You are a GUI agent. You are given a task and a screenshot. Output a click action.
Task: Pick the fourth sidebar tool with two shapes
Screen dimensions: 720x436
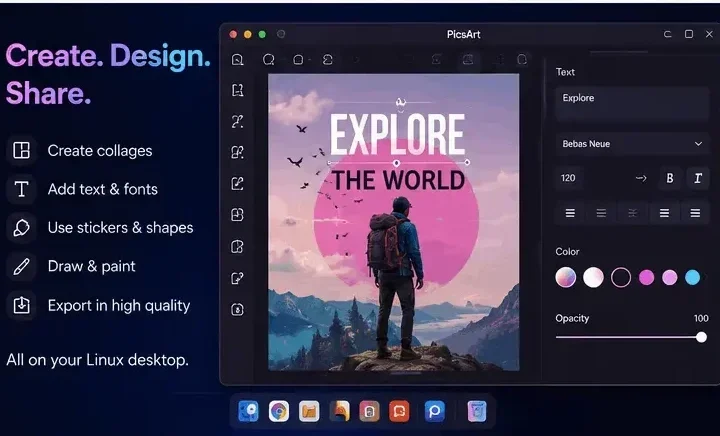(x=237, y=152)
